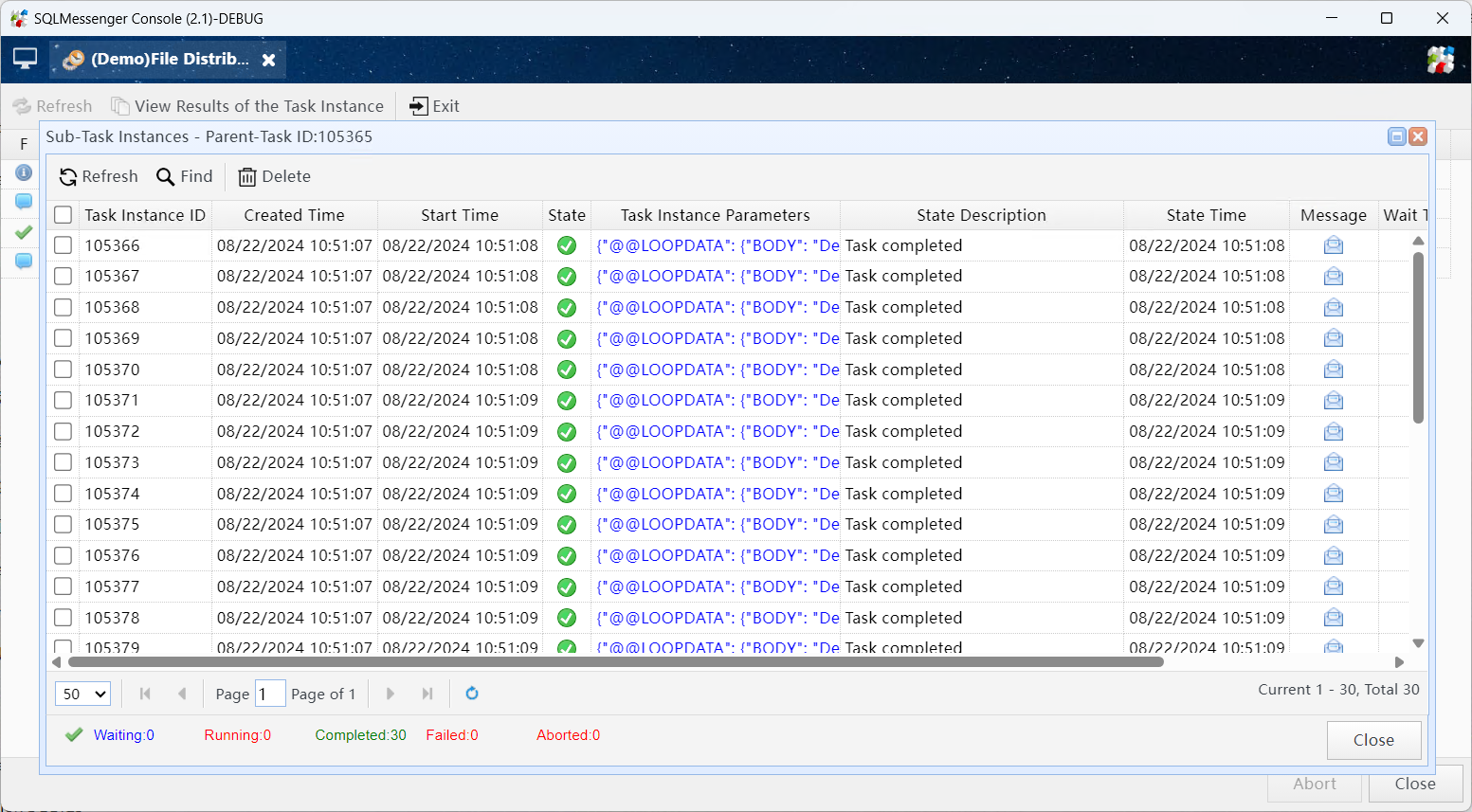This screenshot has height=812, width=1472.
Task: Close the (Demo)File Distrib... tab
Action: [269, 60]
